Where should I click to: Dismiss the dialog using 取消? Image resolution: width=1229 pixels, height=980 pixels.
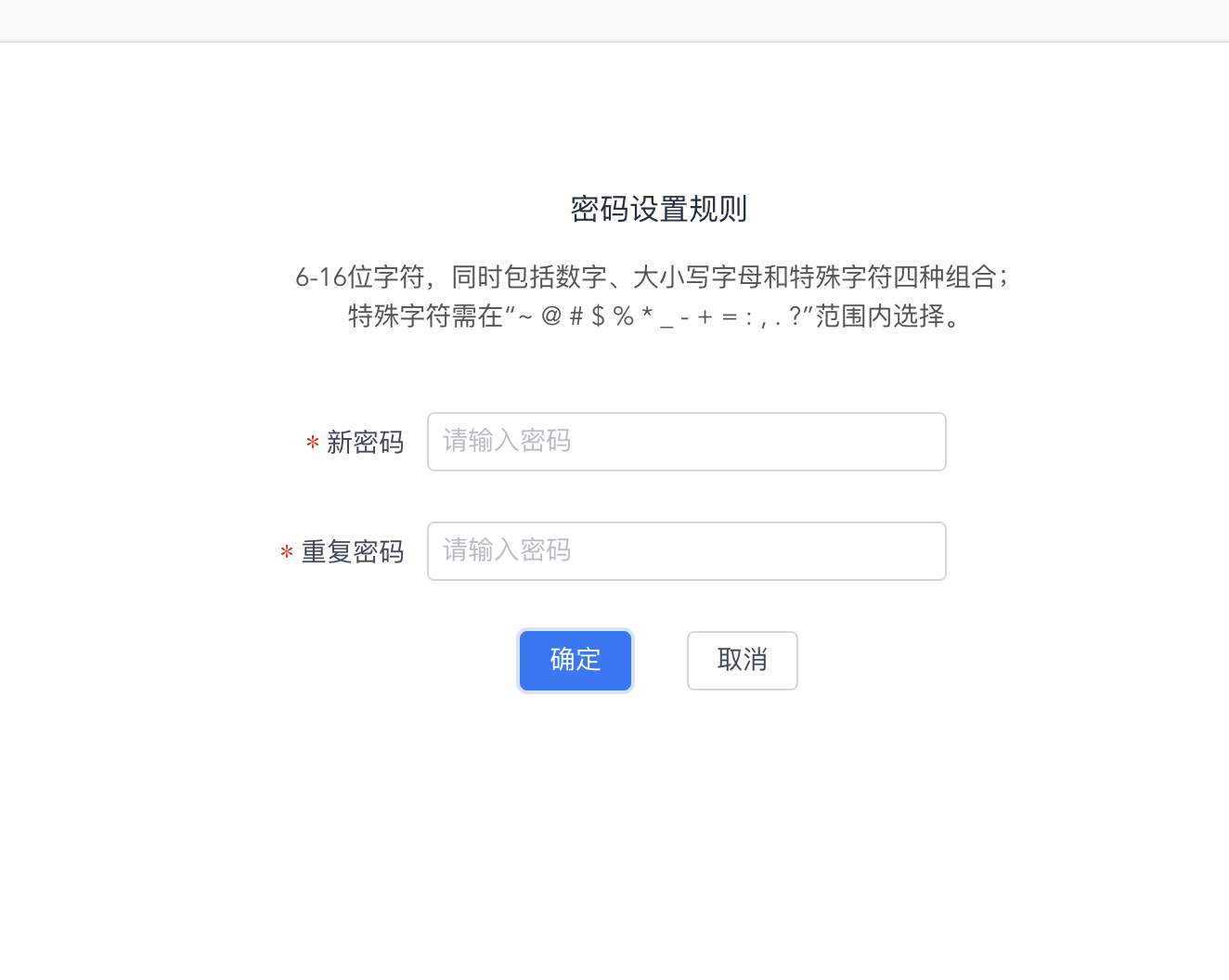click(742, 660)
